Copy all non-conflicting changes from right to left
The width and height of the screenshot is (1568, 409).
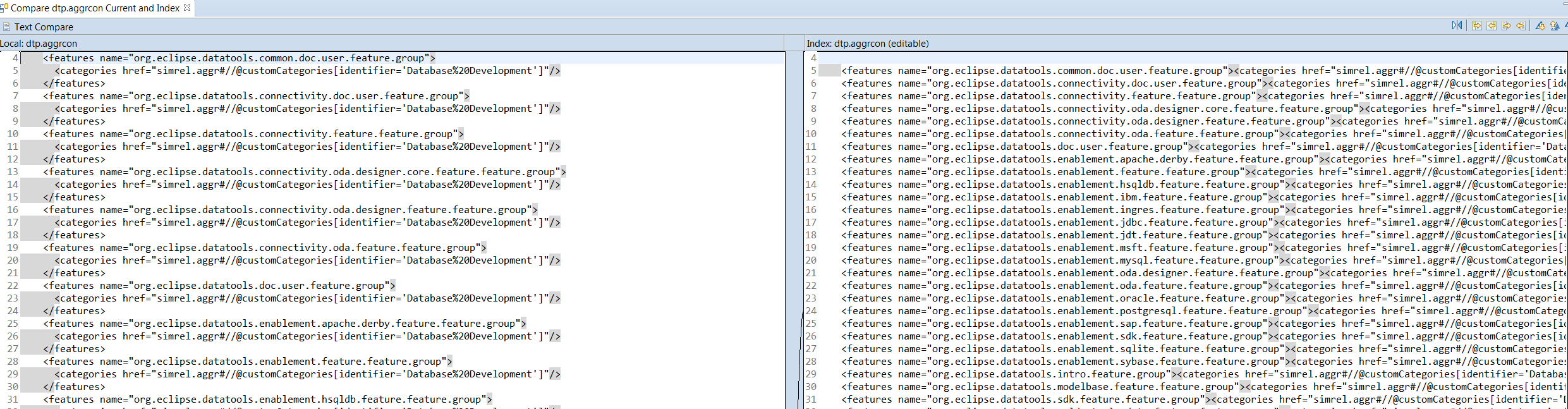1492,26
